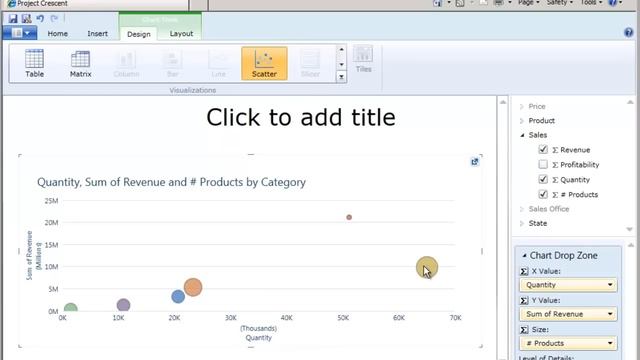This screenshot has height=360, width=640.
Task: Open the Home ribbon tab
Action: point(58,33)
